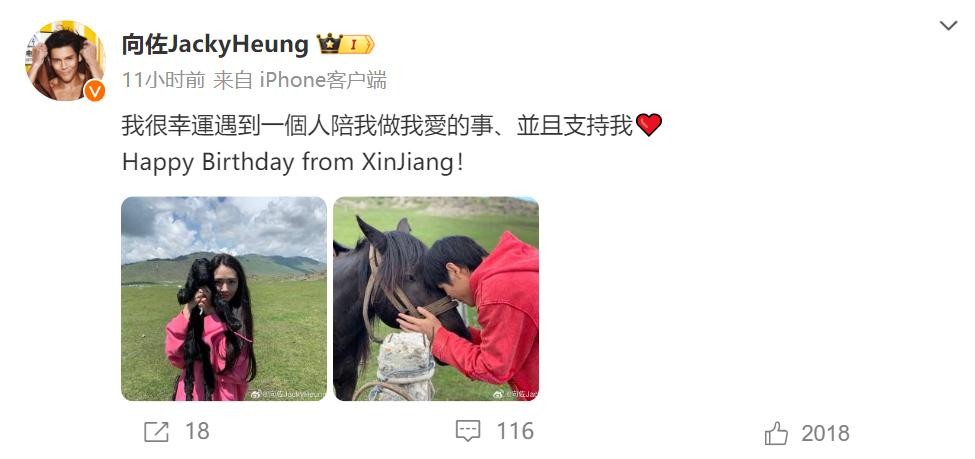
Task: View photo of woman holding black puppy
Action: coord(224,299)
